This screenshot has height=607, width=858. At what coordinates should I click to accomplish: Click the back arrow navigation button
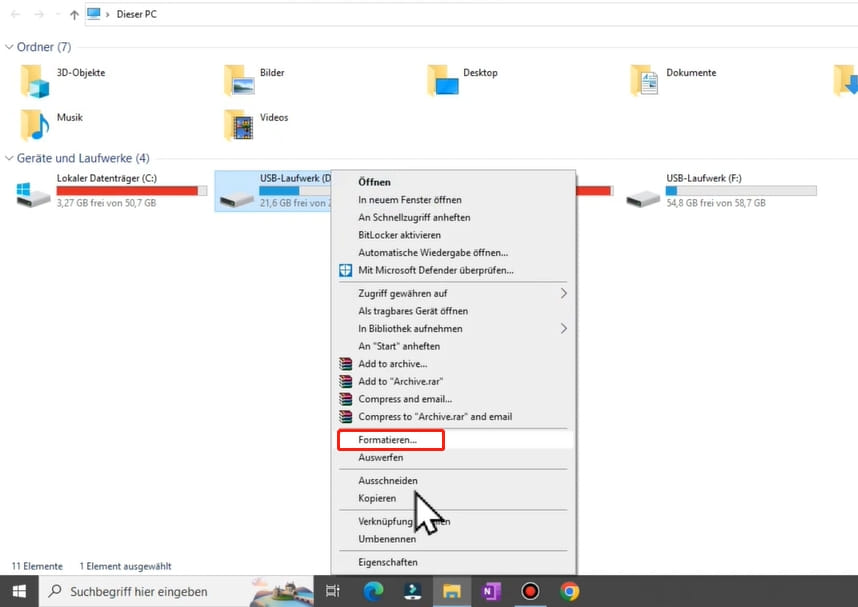[15, 15]
